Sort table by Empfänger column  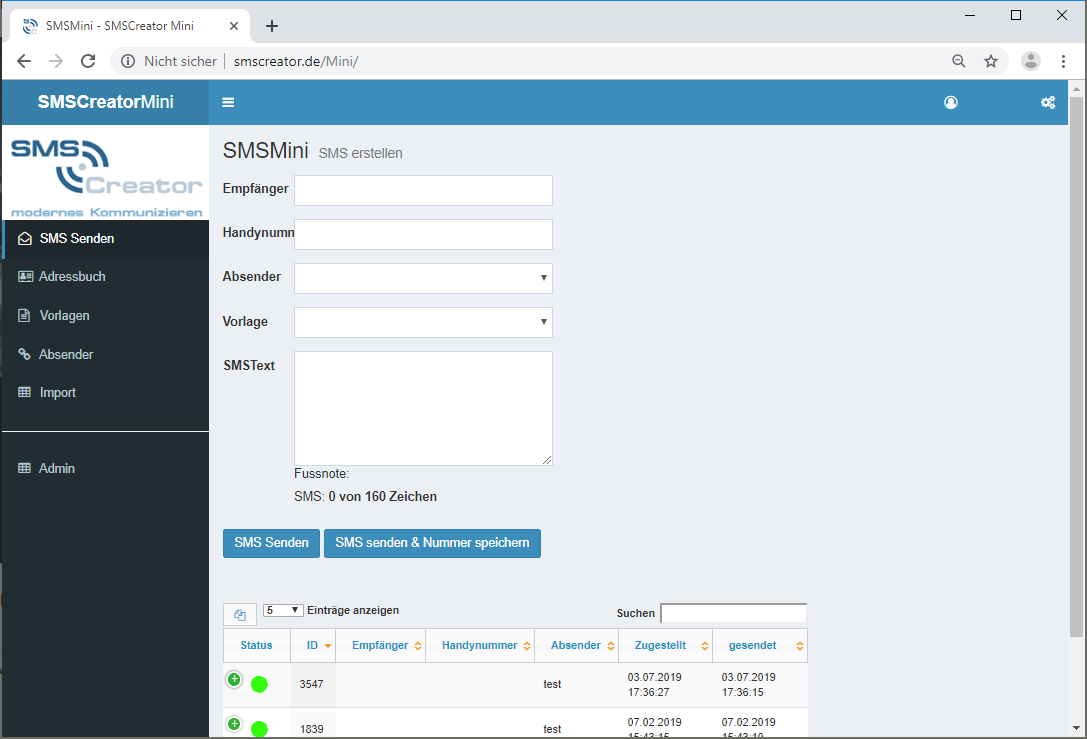click(x=381, y=645)
